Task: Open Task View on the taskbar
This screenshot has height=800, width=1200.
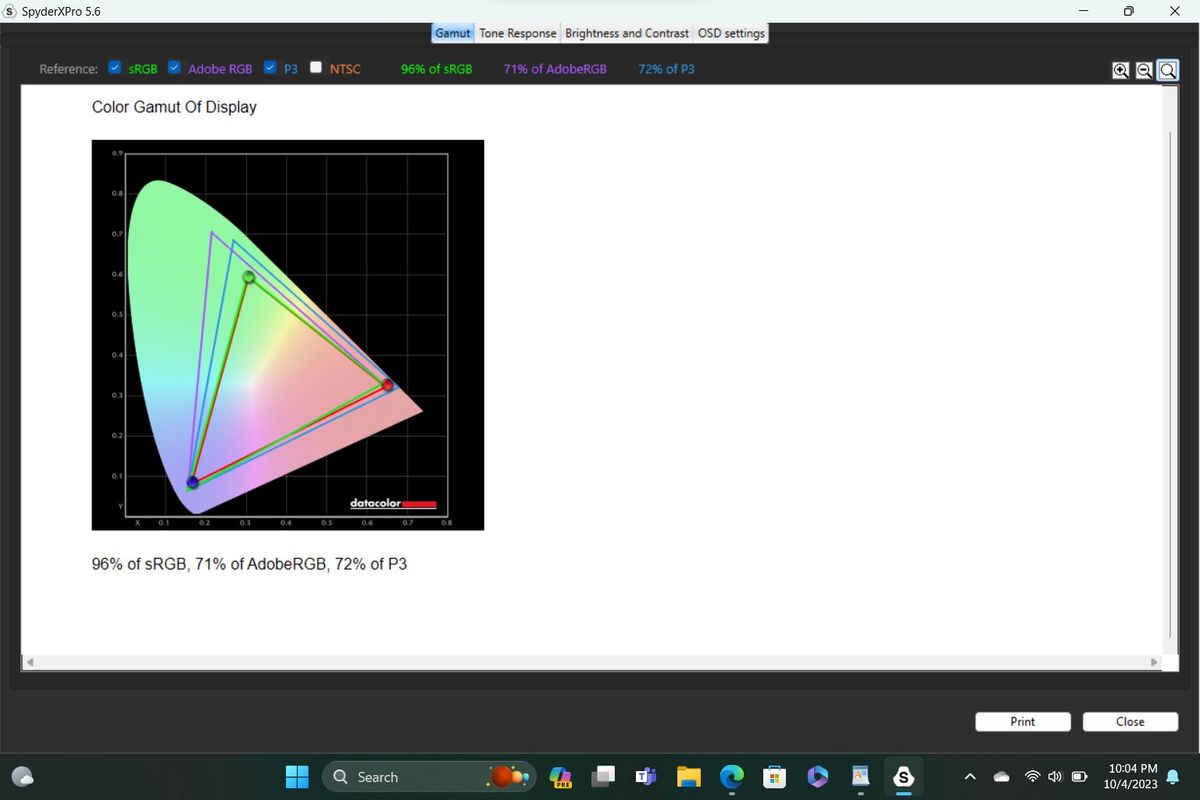Action: (605, 777)
